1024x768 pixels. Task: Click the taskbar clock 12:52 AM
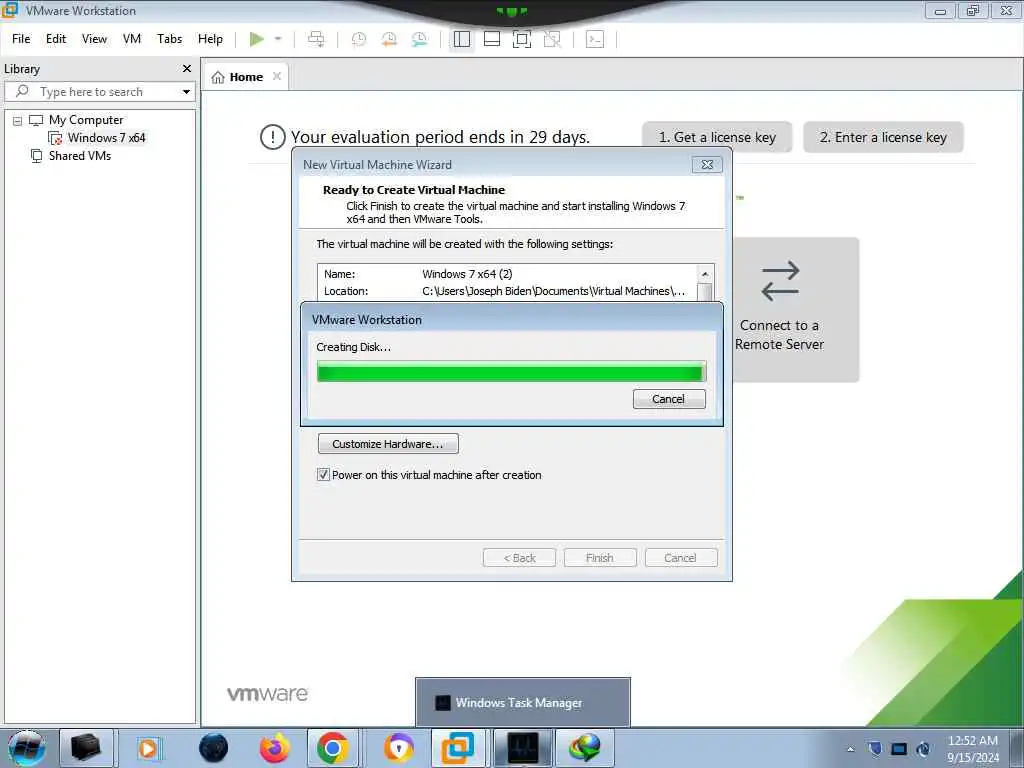pyautogui.click(x=973, y=741)
